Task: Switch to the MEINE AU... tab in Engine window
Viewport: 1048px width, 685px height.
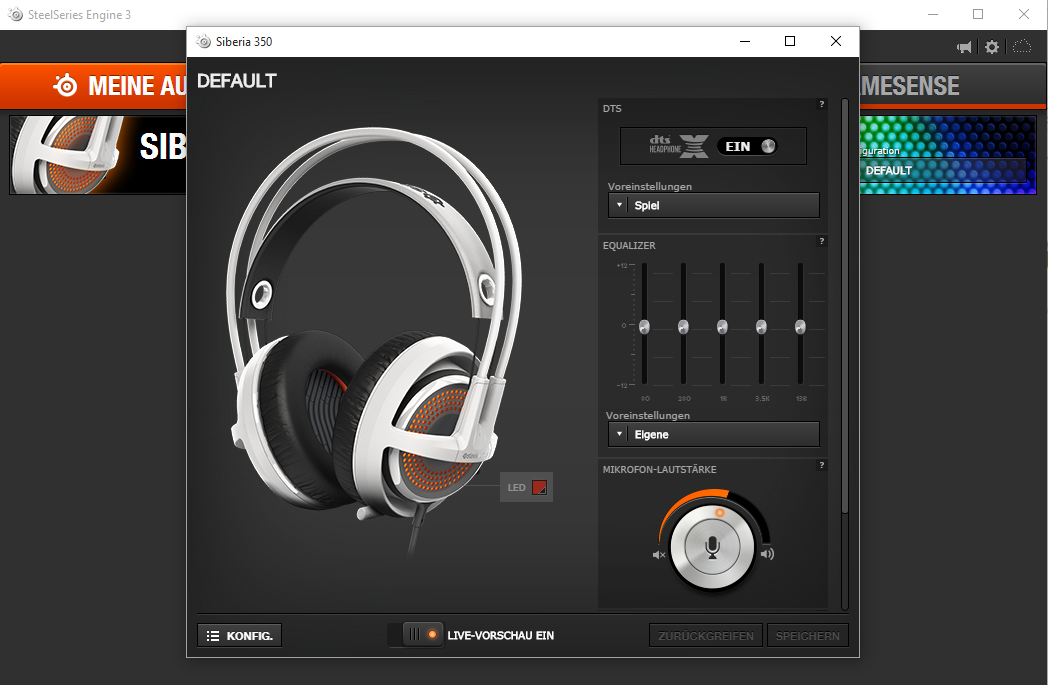Action: pyautogui.click(x=94, y=86)
